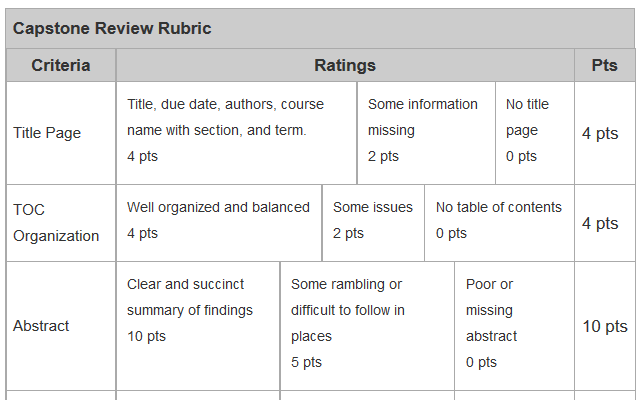
Task: Pick the 'No table of contents' rating
Action: [499, 220]
